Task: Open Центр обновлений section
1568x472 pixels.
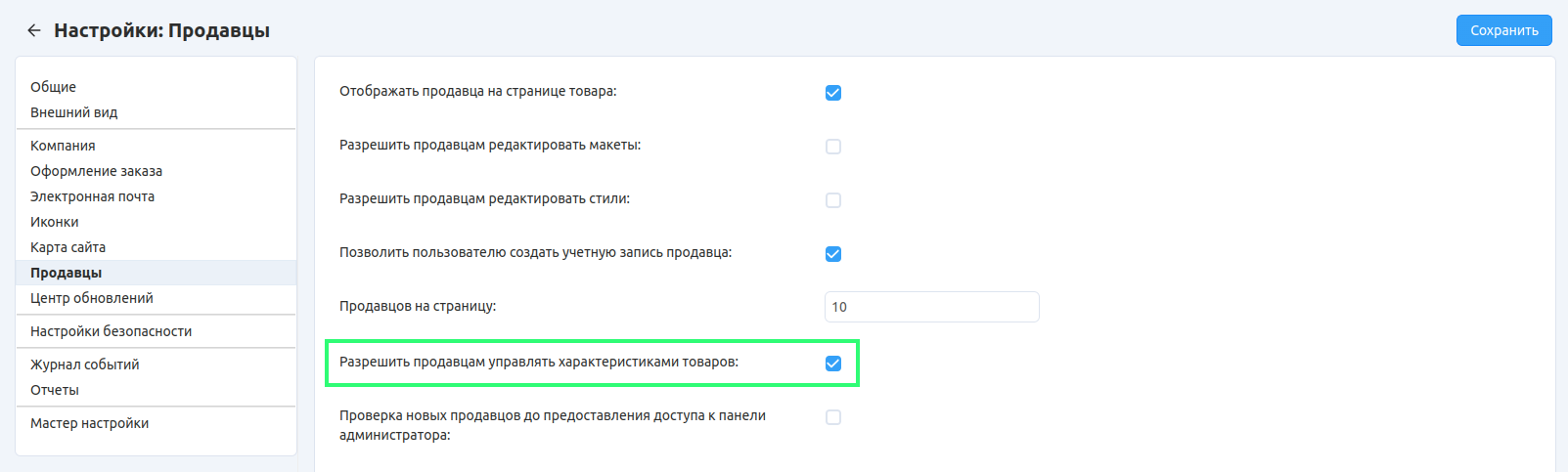Action: [91, 298]
